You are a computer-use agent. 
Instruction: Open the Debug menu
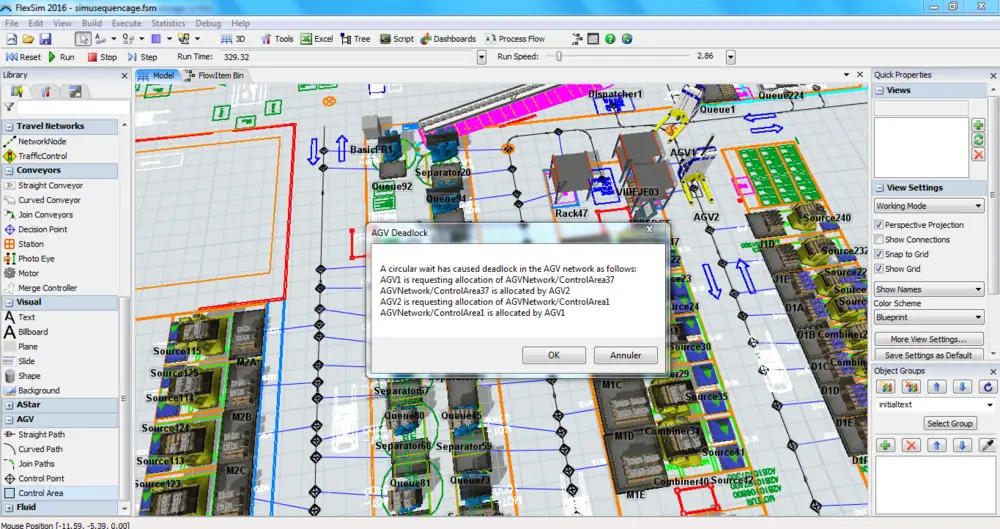tap(208, 23)
